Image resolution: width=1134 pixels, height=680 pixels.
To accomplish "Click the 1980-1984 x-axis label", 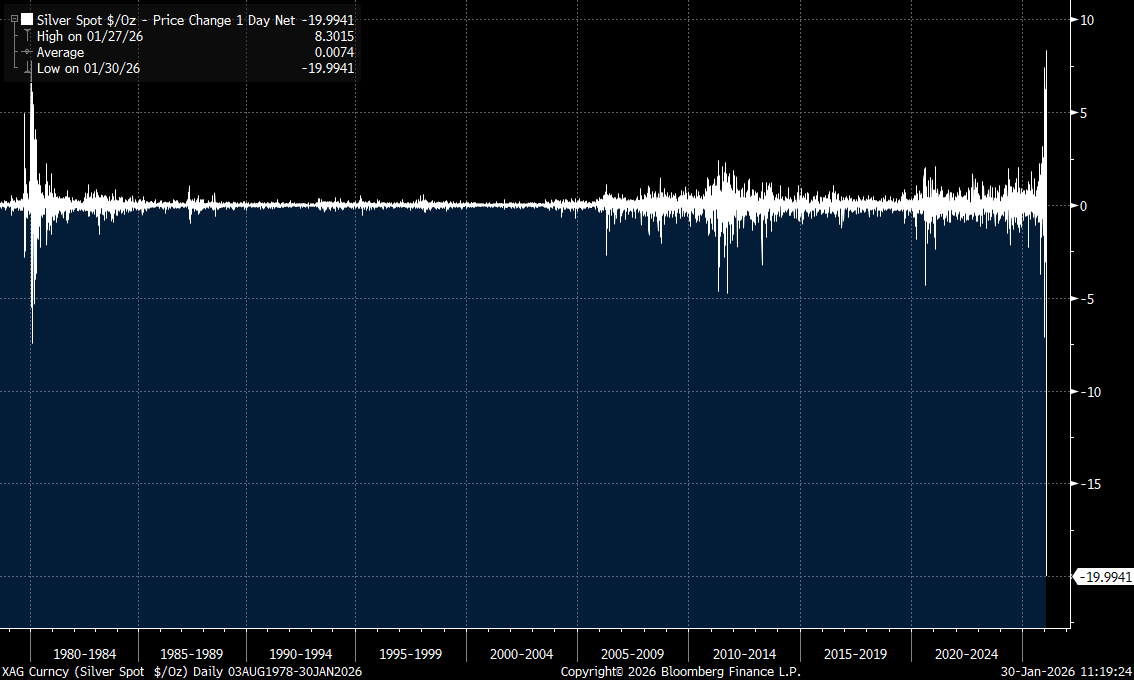I will [x=85, y=654].
